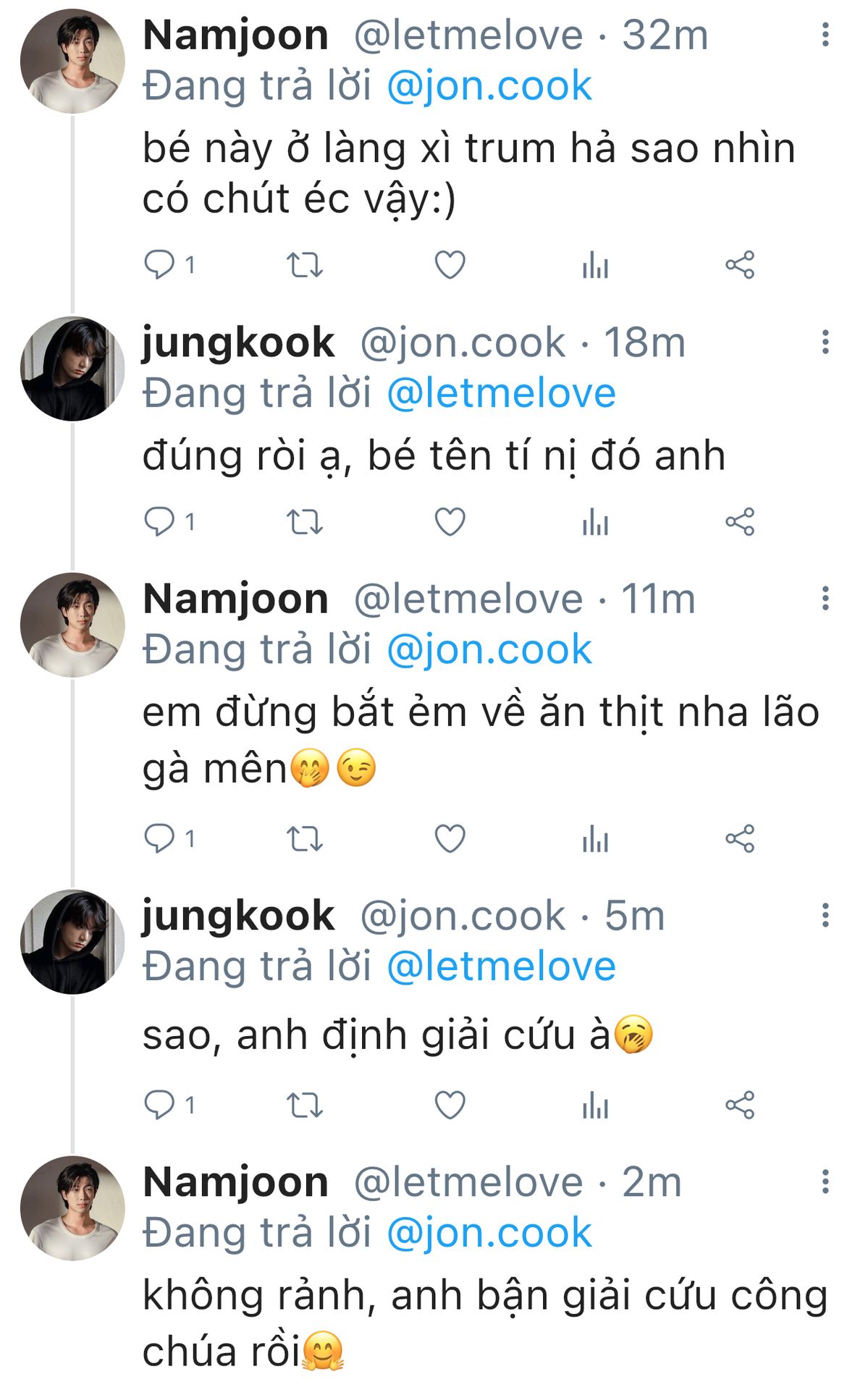868x1390 pixels.
Task: Open more options on Namjoon's 11m tweet
Action: (825, 599)
